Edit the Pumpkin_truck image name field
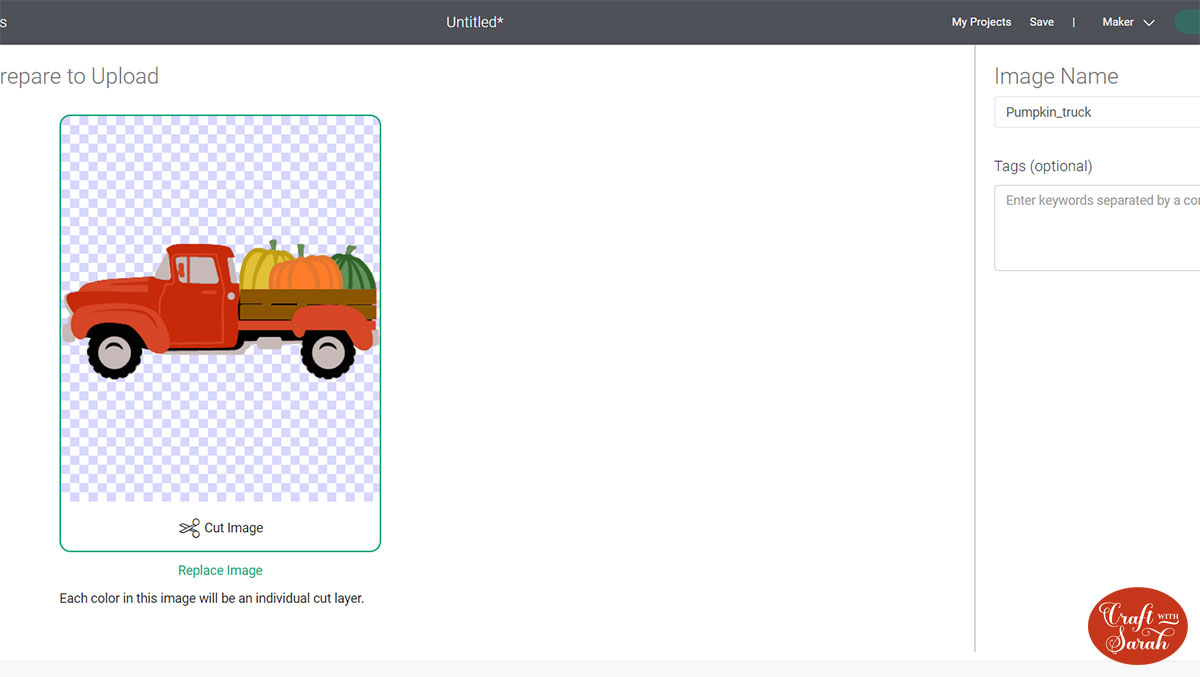The image size is (1200, 677). pos(1095,112)
